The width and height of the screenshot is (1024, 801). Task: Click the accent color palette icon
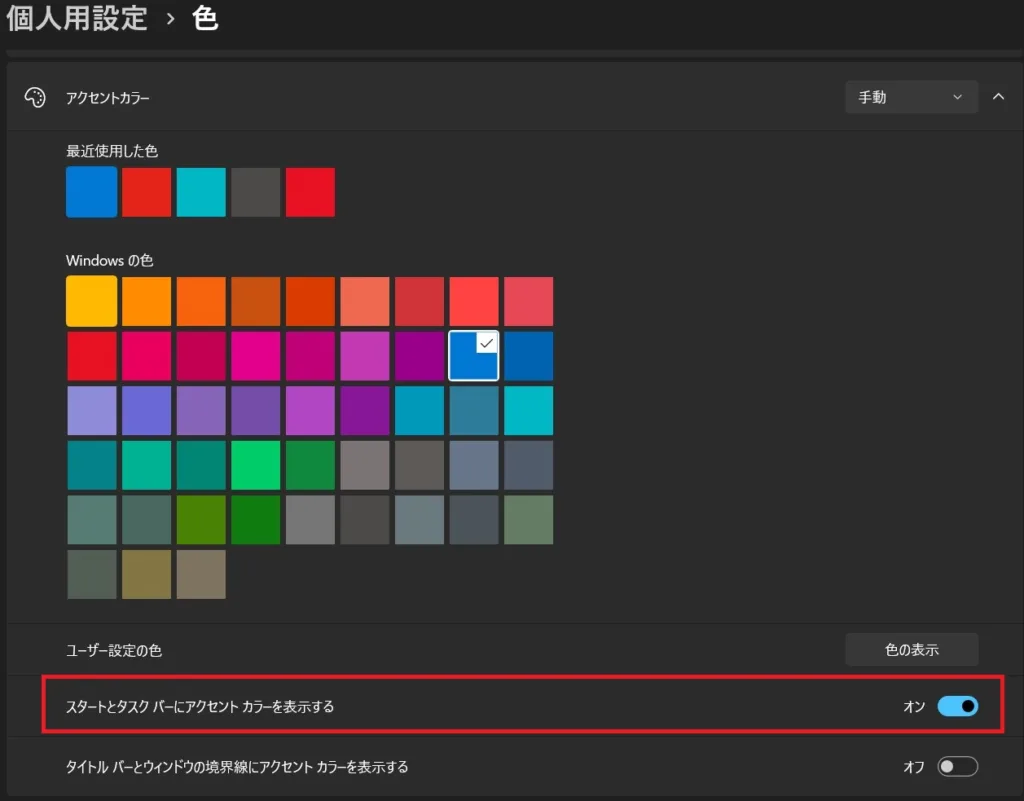(x=34, y=97)
